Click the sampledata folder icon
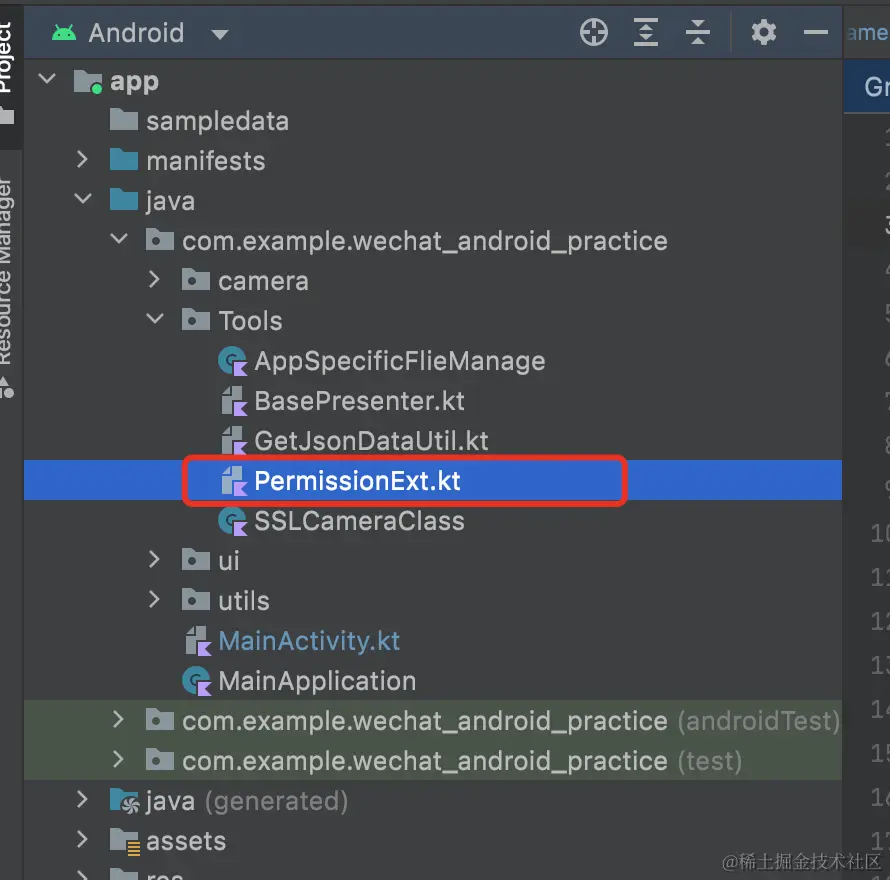Screen dimensions: 890x880 (x=124, y=120)
